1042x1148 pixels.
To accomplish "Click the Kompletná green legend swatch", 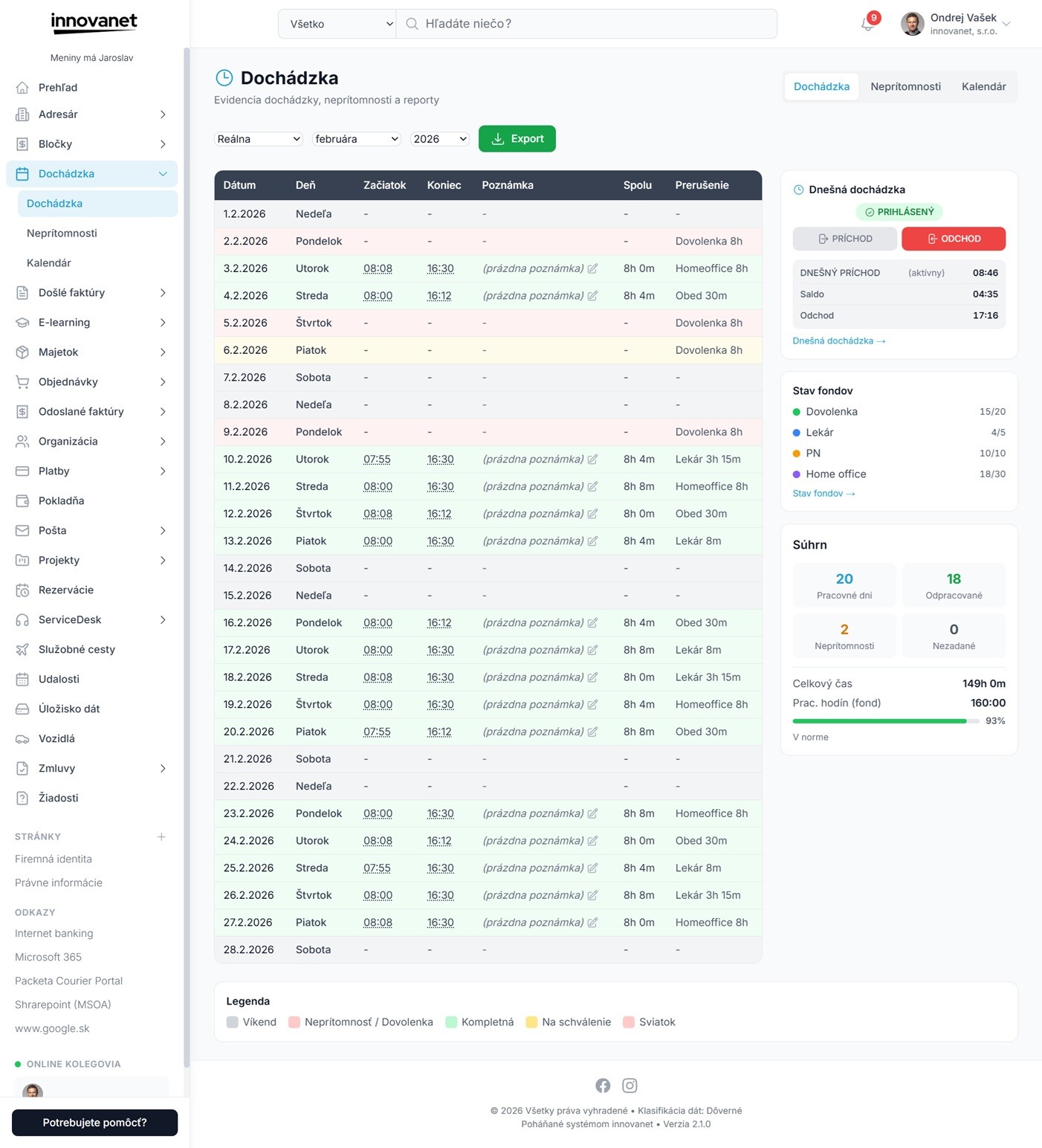I will tap(451, 1022).
